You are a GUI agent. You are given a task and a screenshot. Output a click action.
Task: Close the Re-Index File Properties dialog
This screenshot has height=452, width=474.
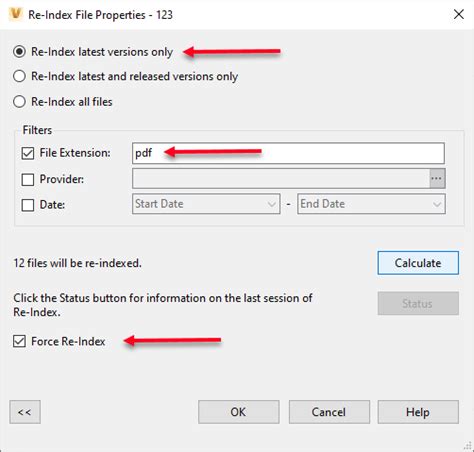459,14
